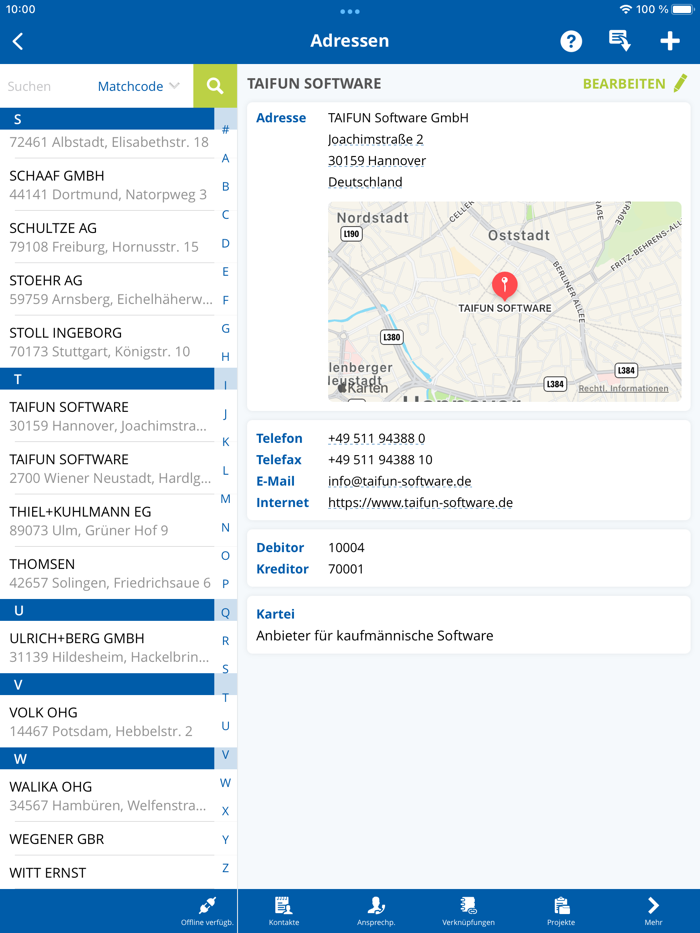700x933 pixels.
Task: Dial the Telefon number +49 511 94388 0
Action: pyautogui.click(x=376, y=439)
